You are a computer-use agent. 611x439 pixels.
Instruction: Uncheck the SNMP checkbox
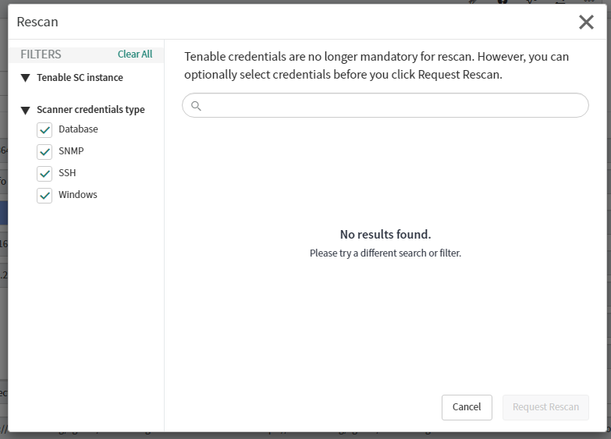tap(44, 152)
